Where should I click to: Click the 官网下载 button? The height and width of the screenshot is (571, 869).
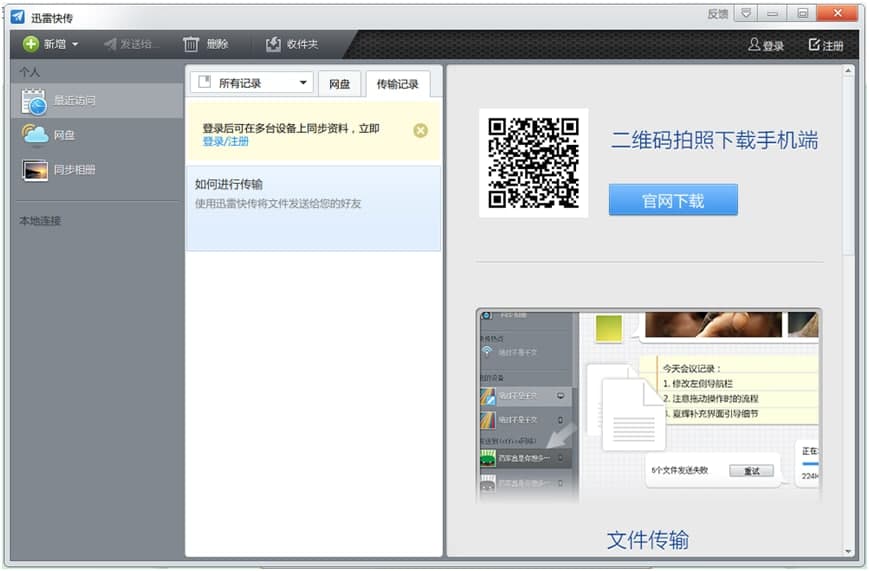[673, 200]
